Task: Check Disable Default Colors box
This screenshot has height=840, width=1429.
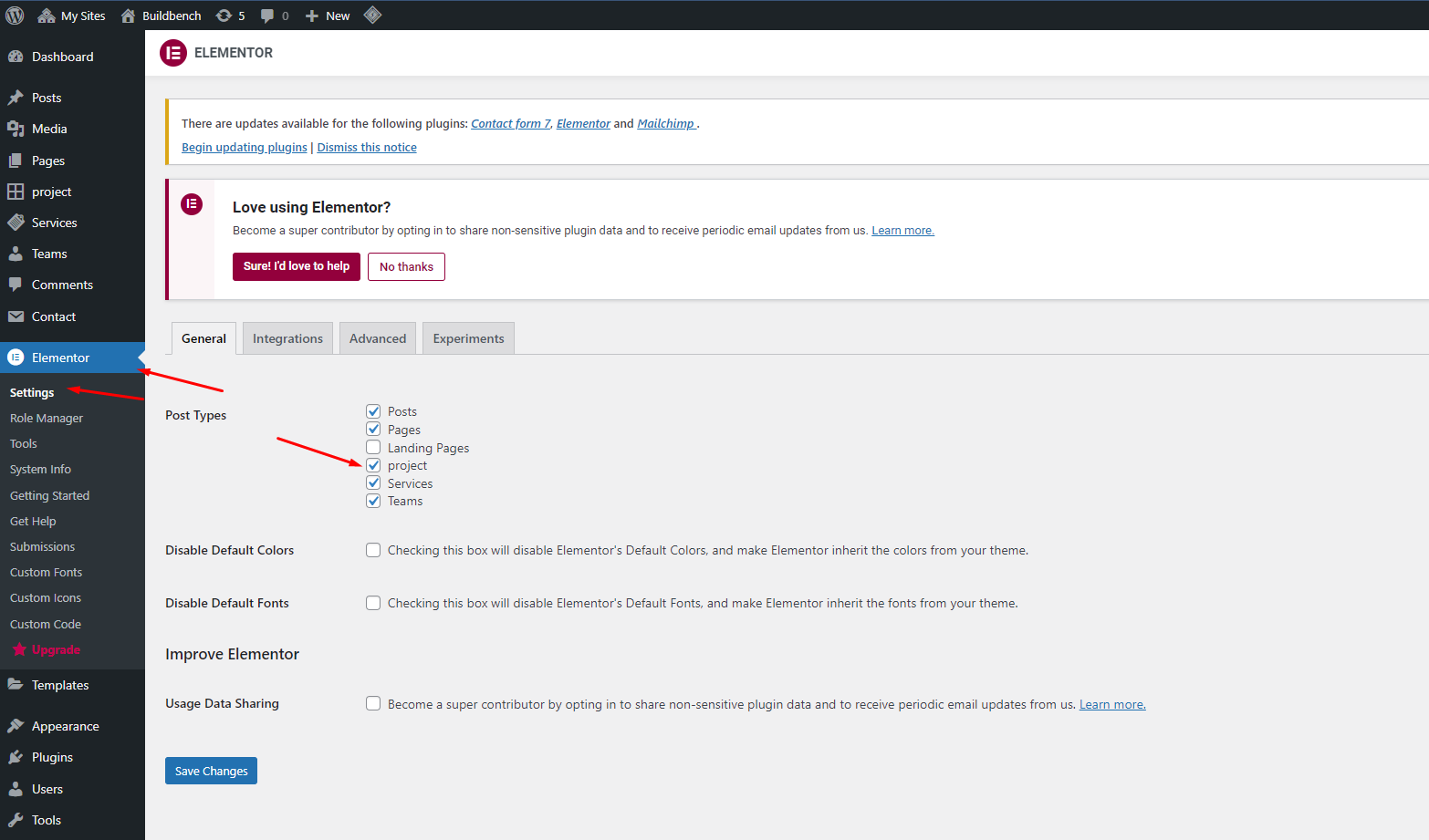Action: click(x=373, y=550)
